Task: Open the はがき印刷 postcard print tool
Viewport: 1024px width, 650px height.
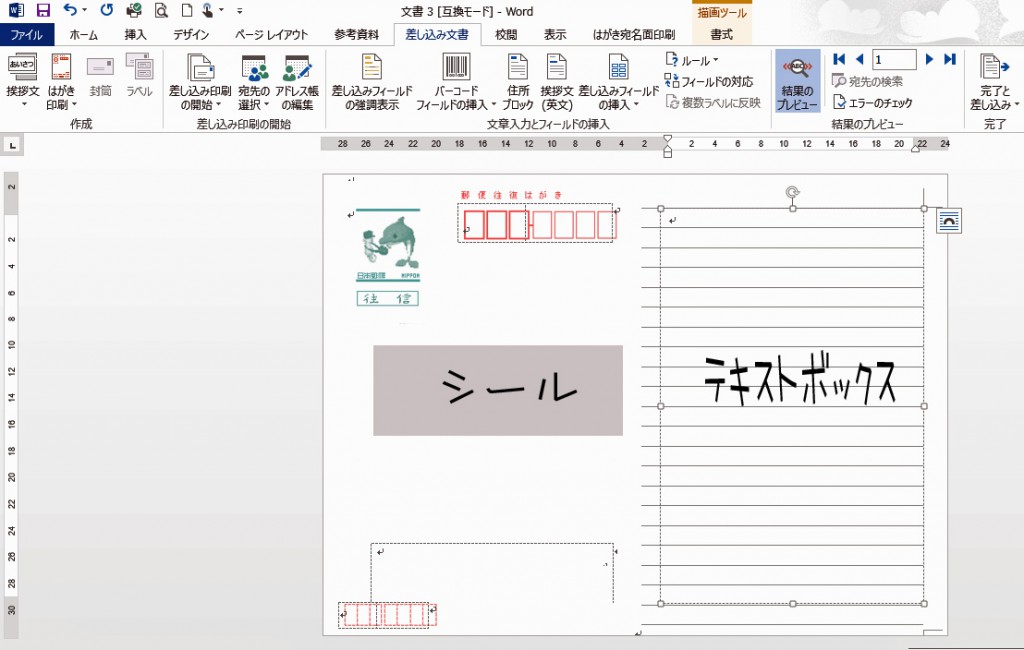Action: (61, 81)
